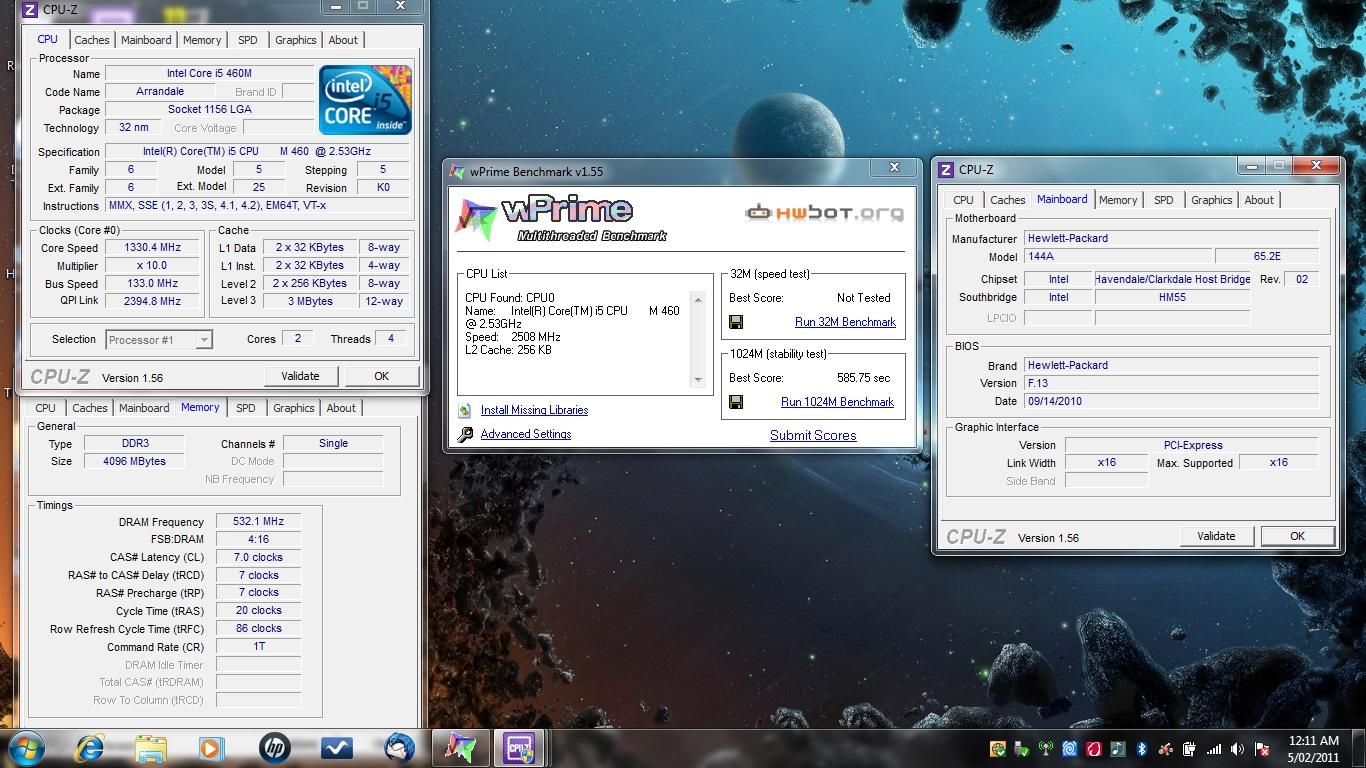Click Validate in the Intel Core i5 CPU-Z window

[300, 376]
